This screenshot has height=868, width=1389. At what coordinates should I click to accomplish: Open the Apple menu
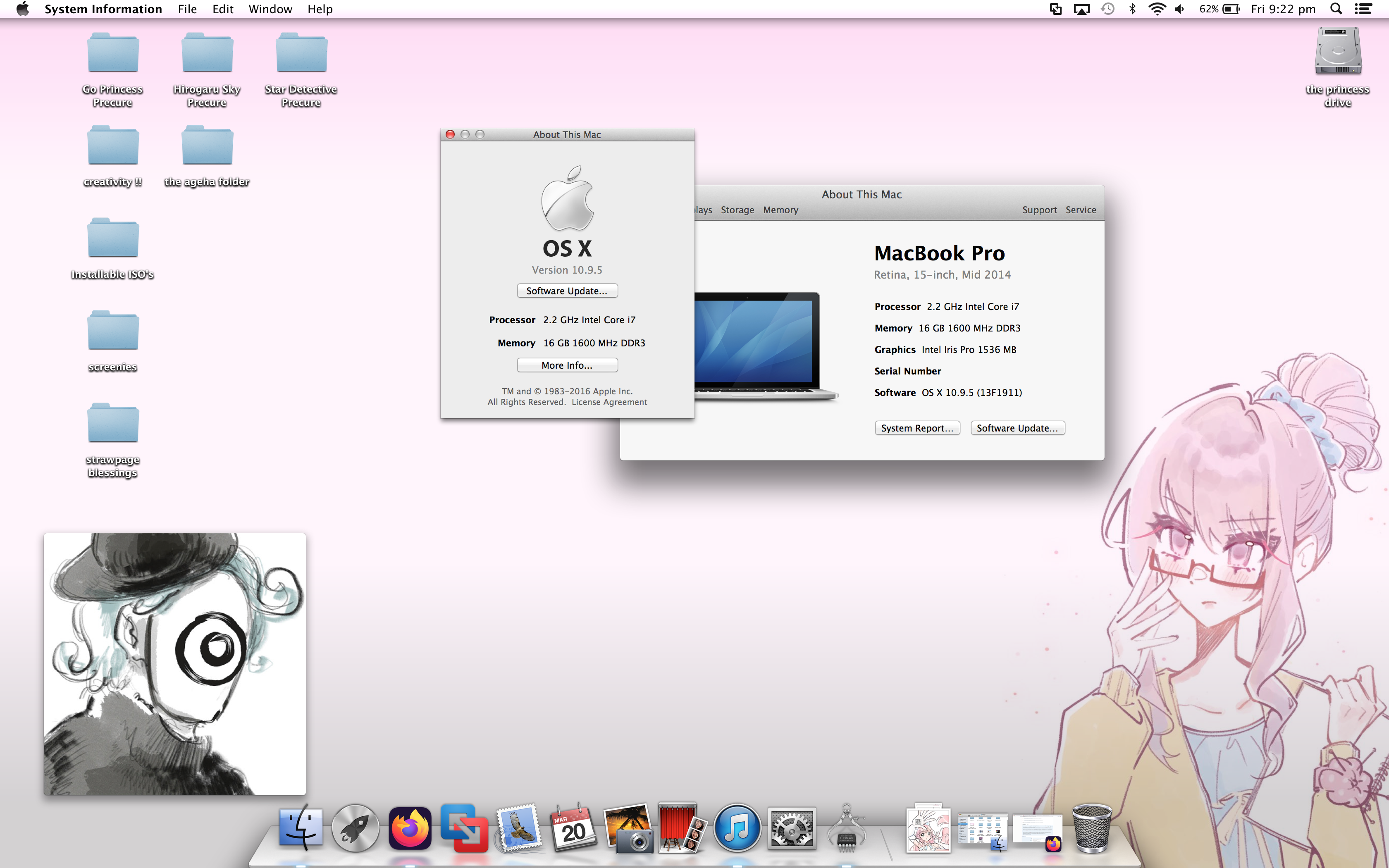[x=22, y=9]
